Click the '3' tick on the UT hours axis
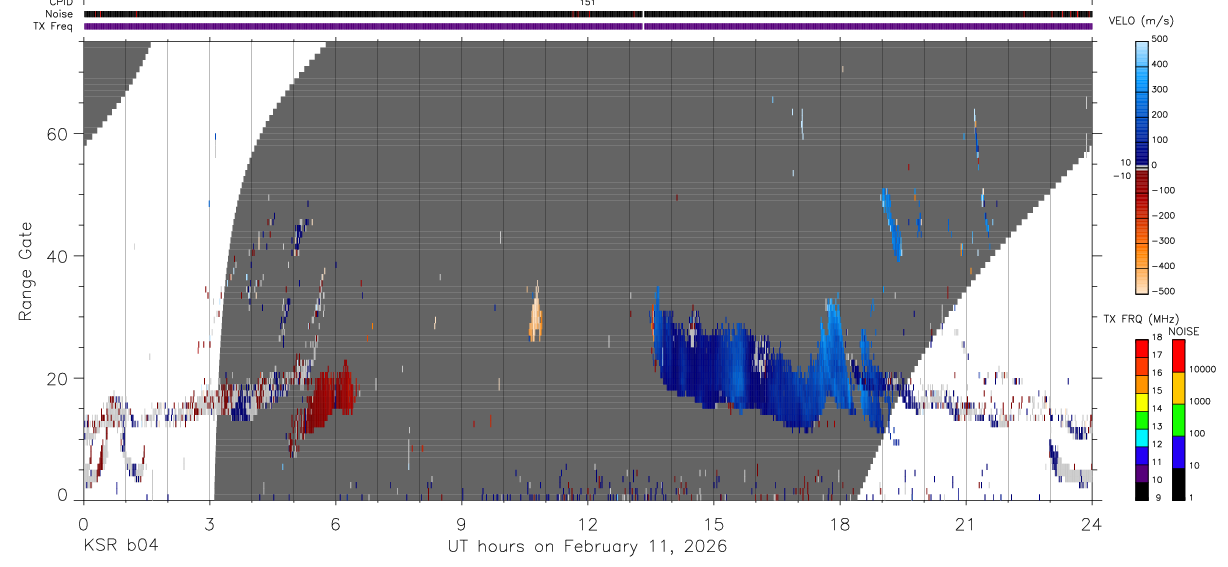The width and height of the screenshot is (1228, 567). tap(210, 523)
